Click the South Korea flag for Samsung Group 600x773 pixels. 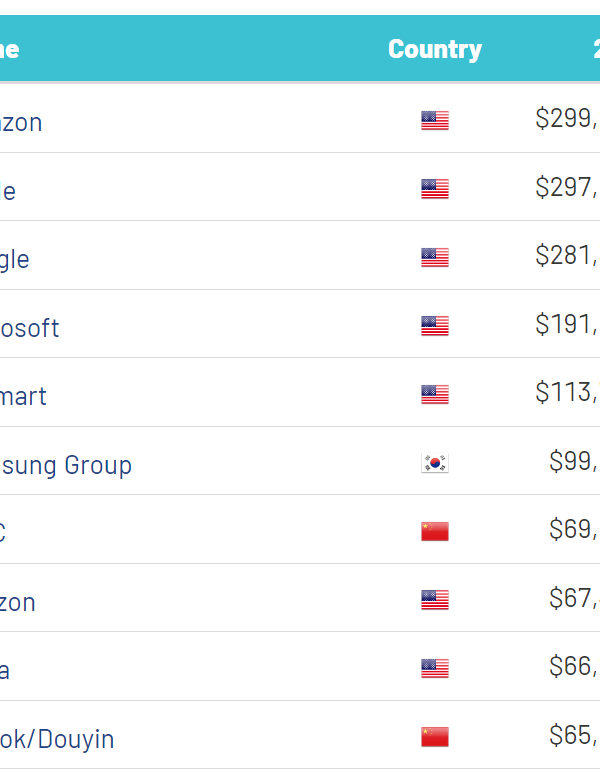tap(435, 463)
